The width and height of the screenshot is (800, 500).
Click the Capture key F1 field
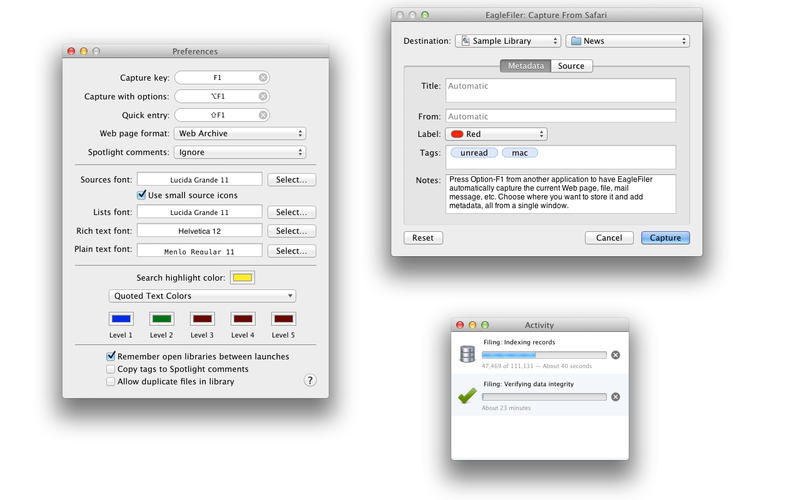tap(222, 78)
